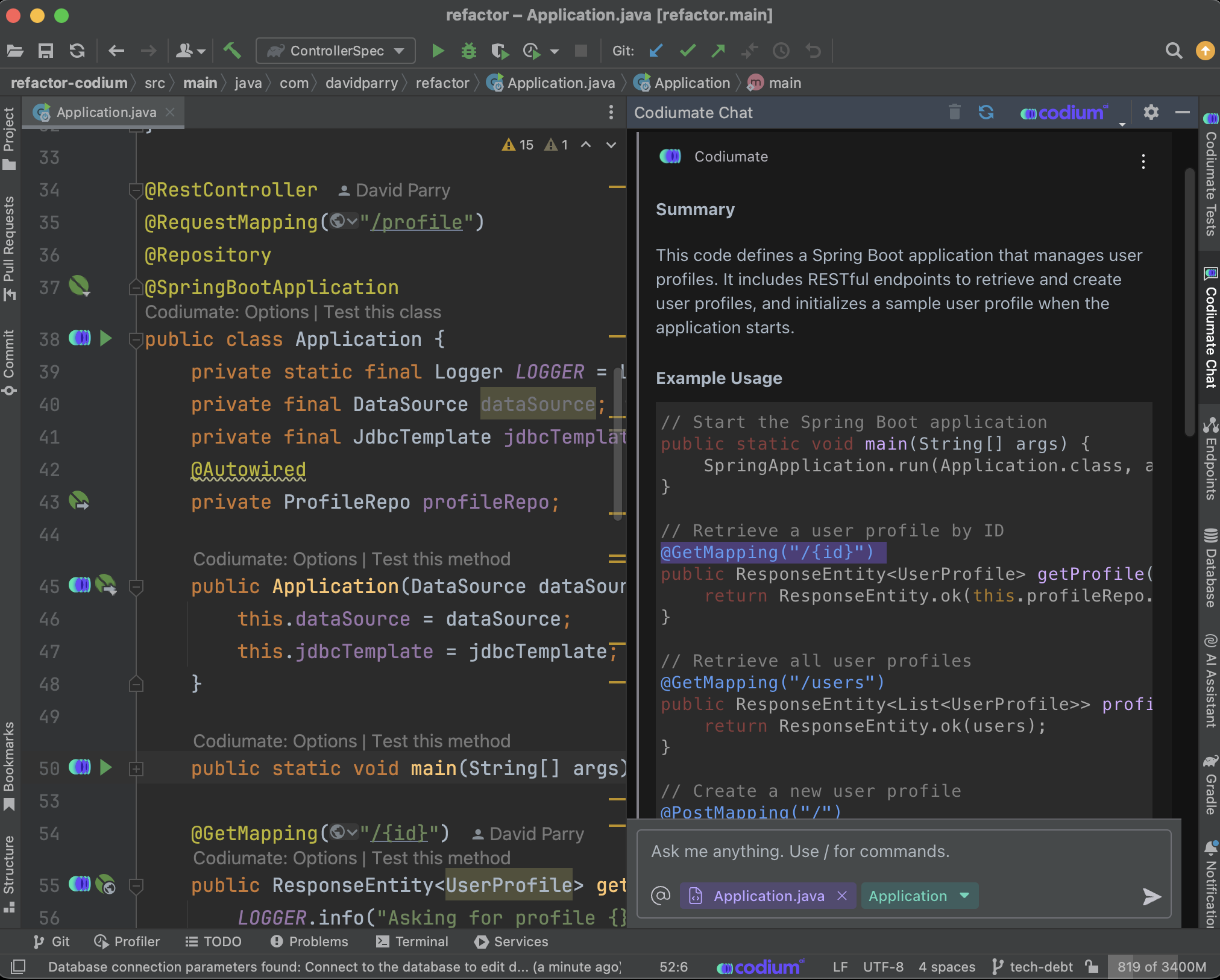This screenshot has width=1220, height=980.
Task: Click the tech-debt branch in status bar
Action: (x=1033, y=967)
